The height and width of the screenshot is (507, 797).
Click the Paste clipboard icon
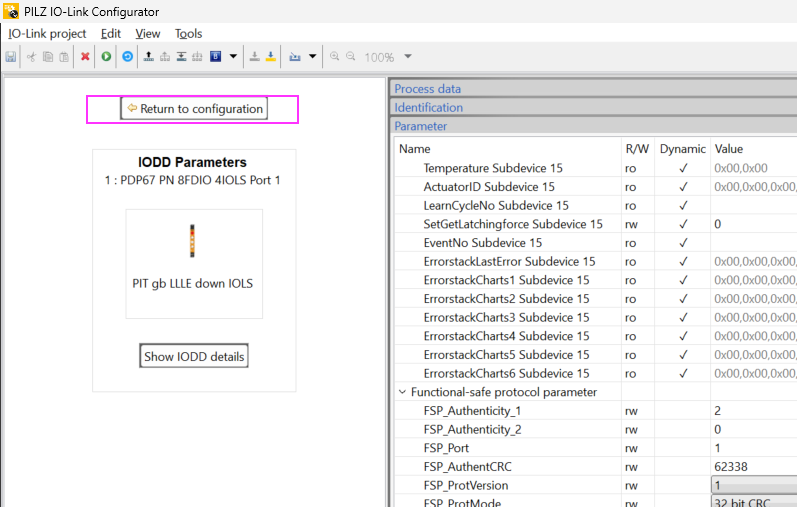click(x=64, y=56)
